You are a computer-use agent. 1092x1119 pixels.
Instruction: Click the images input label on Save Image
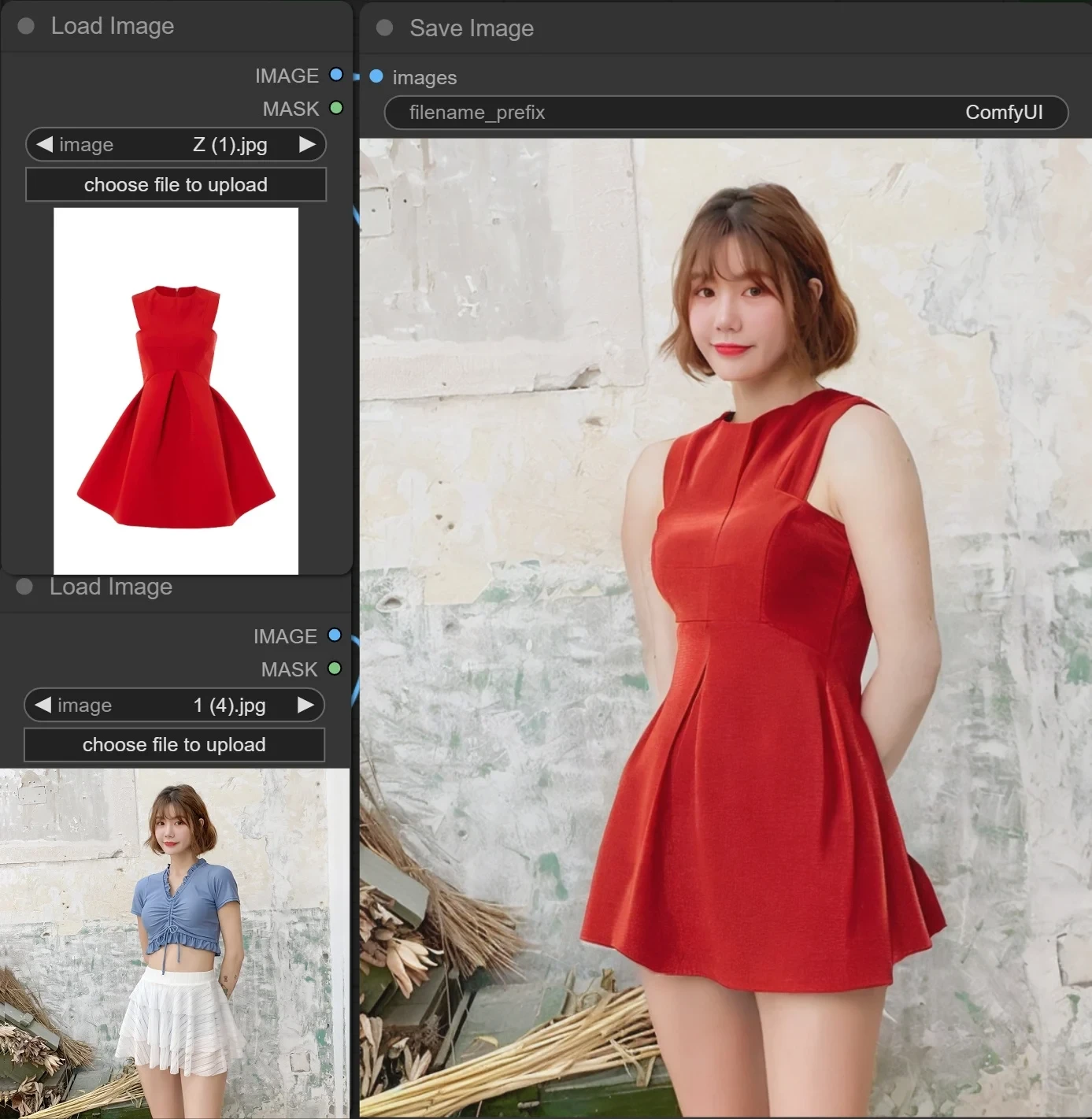point(424,77)
